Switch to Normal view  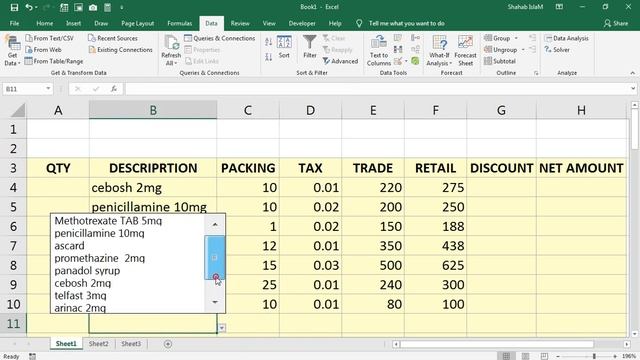tap(507, 356)
